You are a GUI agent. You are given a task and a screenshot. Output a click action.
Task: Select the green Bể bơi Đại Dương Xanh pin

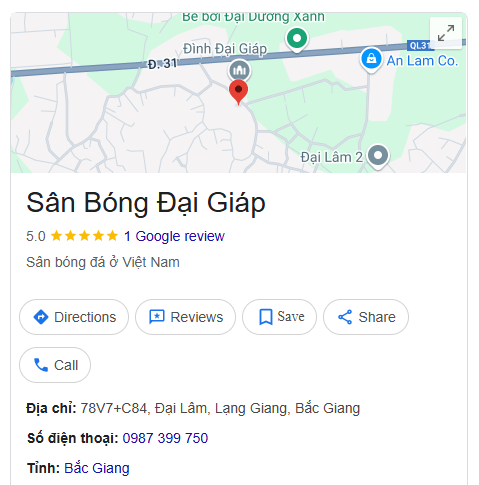pyautogui.click(x=297, y=40)
